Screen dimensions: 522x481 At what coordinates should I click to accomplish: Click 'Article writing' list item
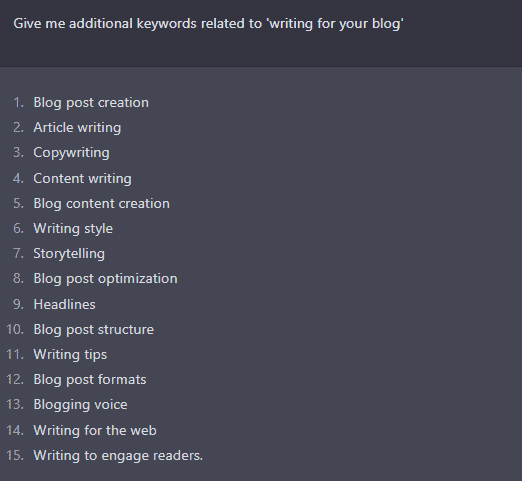point(77,128)
